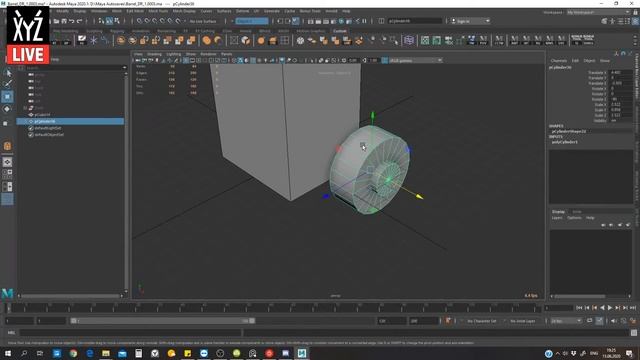640x360 pixels.
Task: Open the viewport Shading menu
Action: pos(154,54)
